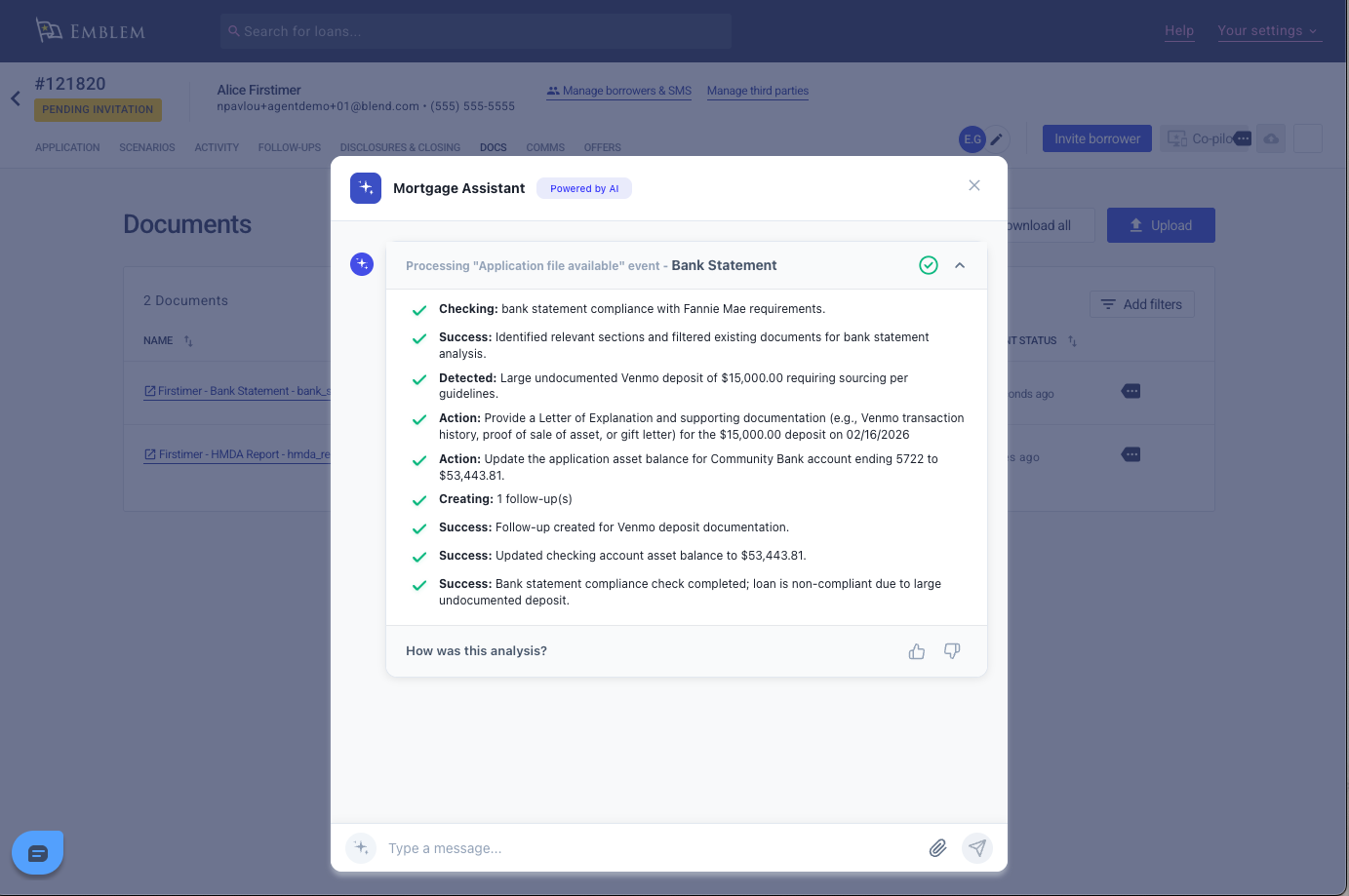
Task: Switch to DISCLOSURES & CLOSING tab
Action: click(400, 148)
